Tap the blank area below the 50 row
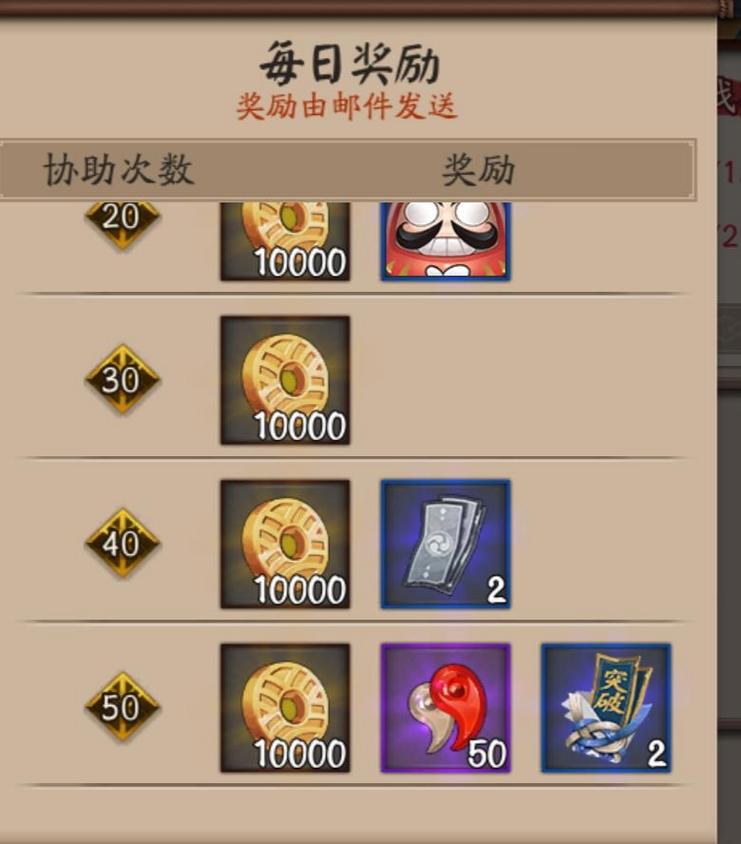This screenshot has height=844, width=741. click(x=355, y=813)
